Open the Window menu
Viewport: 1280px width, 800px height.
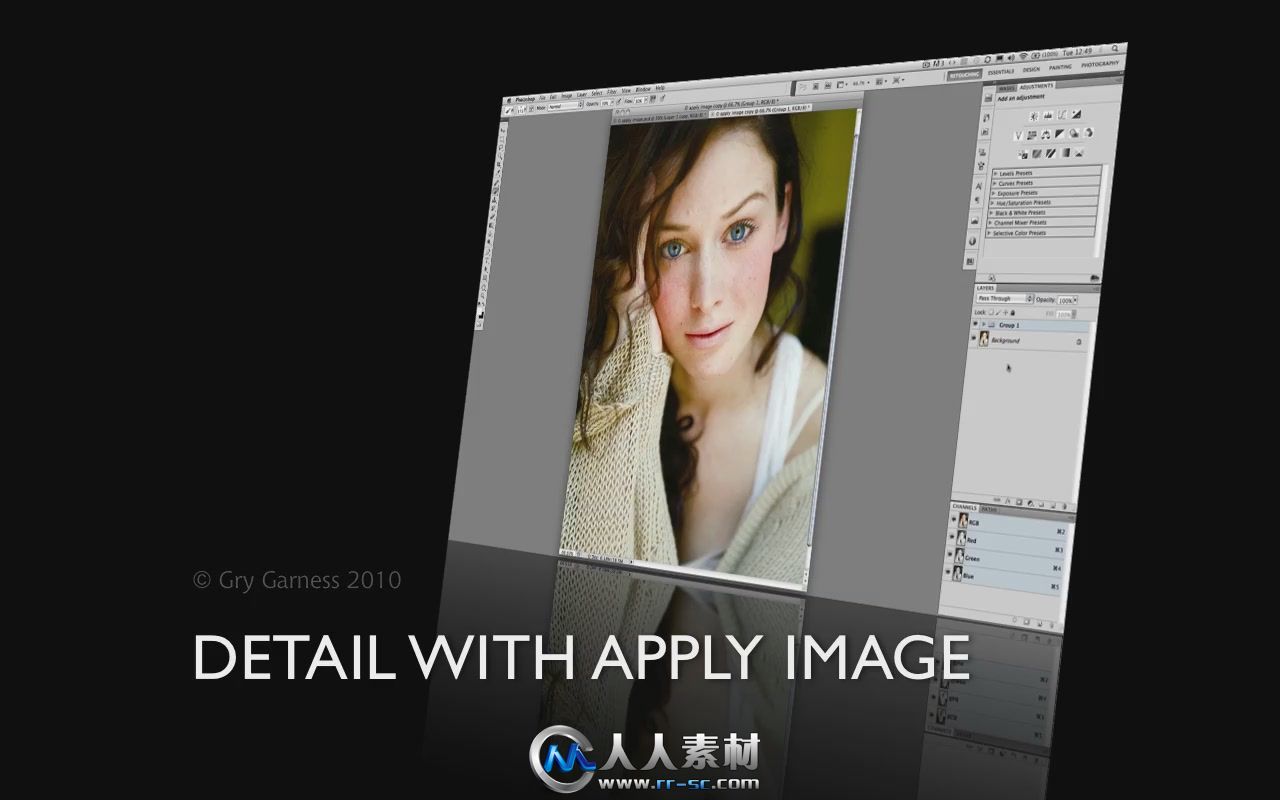point(643,89)
